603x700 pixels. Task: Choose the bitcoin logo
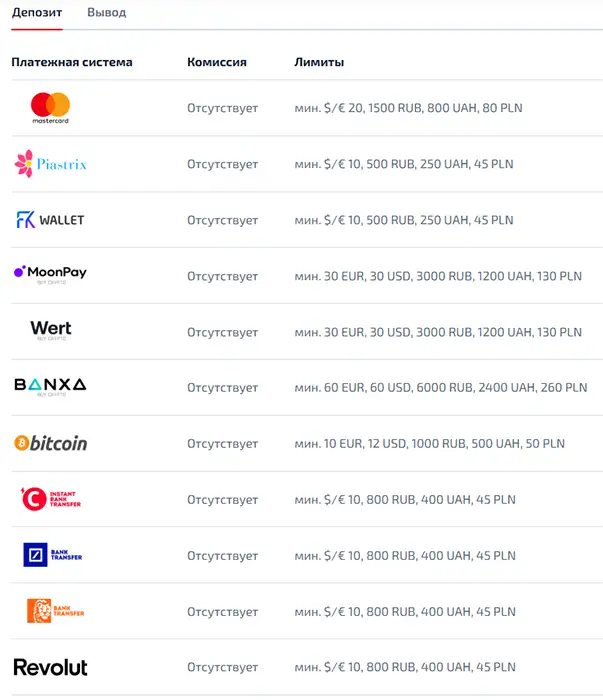pyautogui.click(x=50, y=443)
